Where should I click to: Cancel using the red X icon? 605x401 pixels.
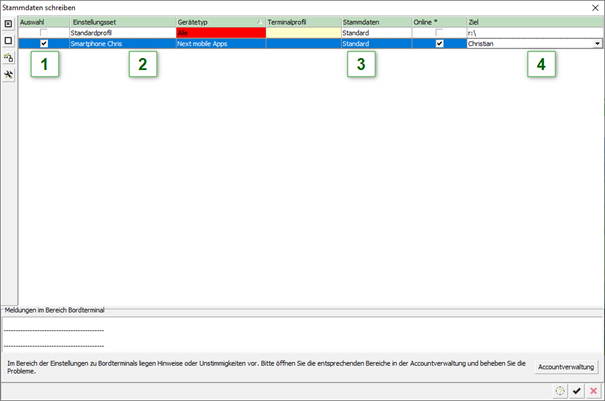pyautogui.click(x=593, y=390)
